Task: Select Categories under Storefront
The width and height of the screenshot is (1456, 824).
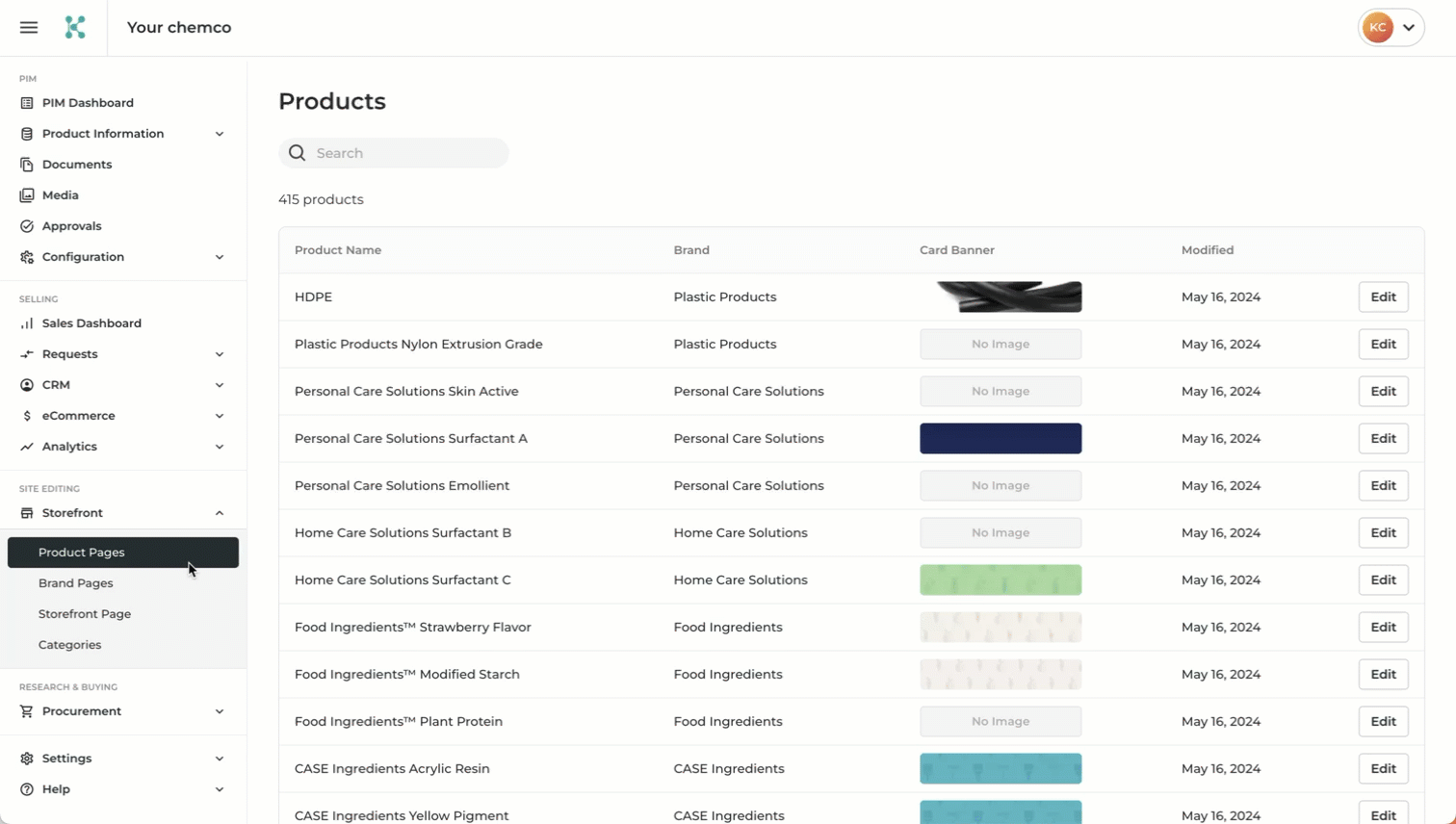Action: pyautogui.click(x=69, y=645)
